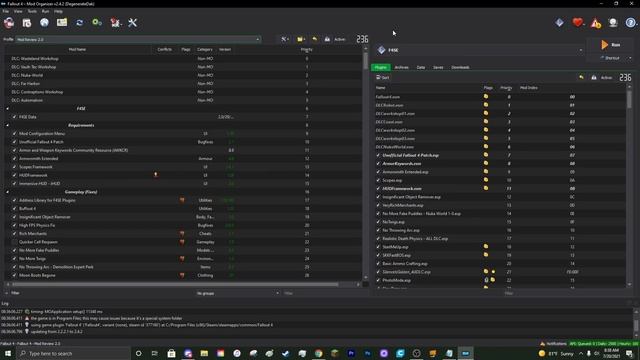
Task: Open the No groups dropdown
Action: pos(238,293)
